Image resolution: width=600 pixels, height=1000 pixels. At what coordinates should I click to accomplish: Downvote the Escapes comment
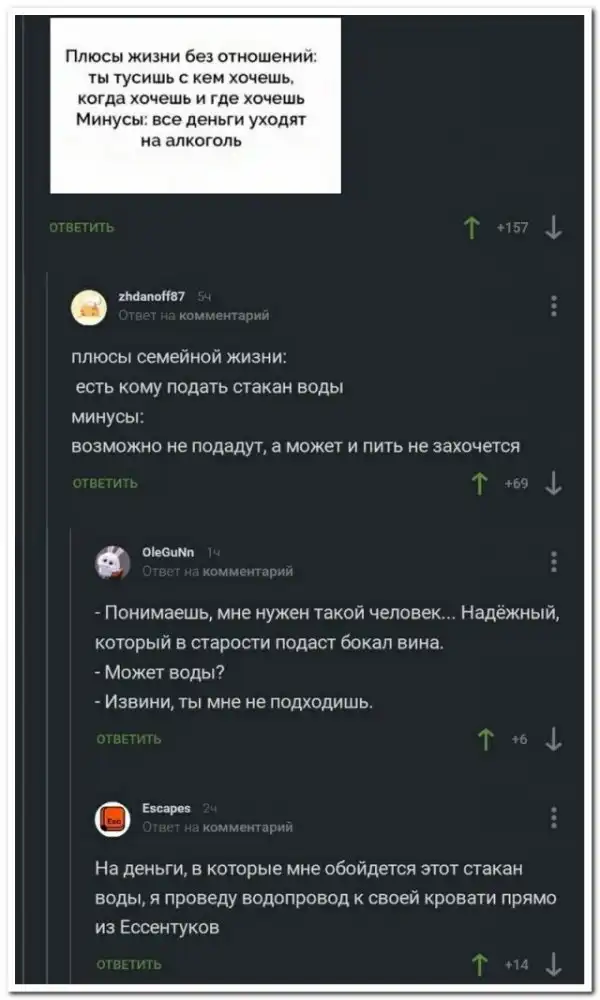click(554, 965)
